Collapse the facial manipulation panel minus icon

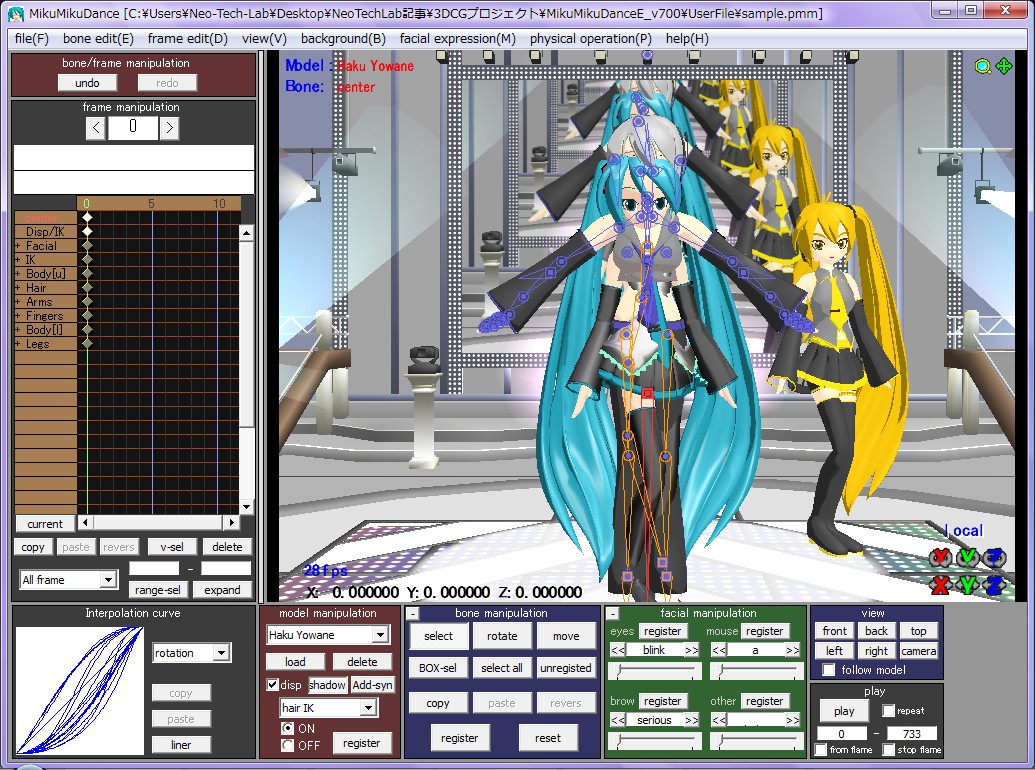click(613, 614)
